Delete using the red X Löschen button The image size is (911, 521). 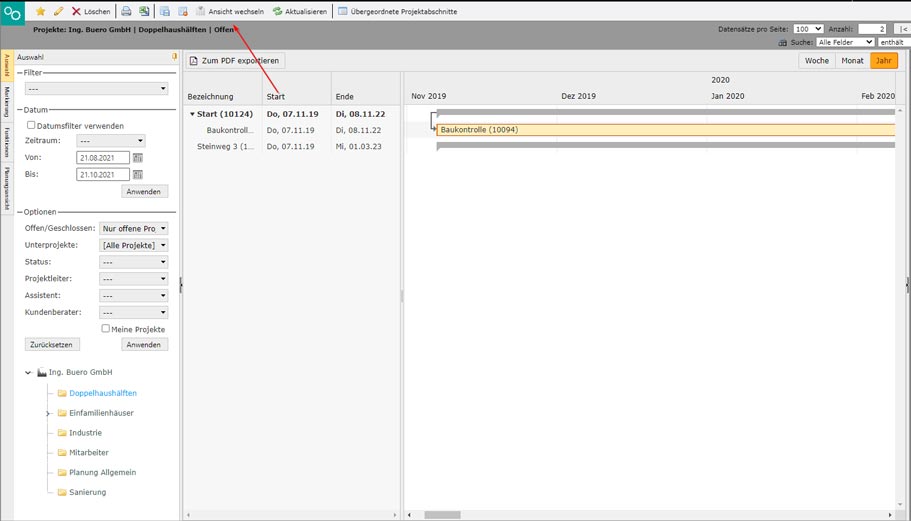91,11
